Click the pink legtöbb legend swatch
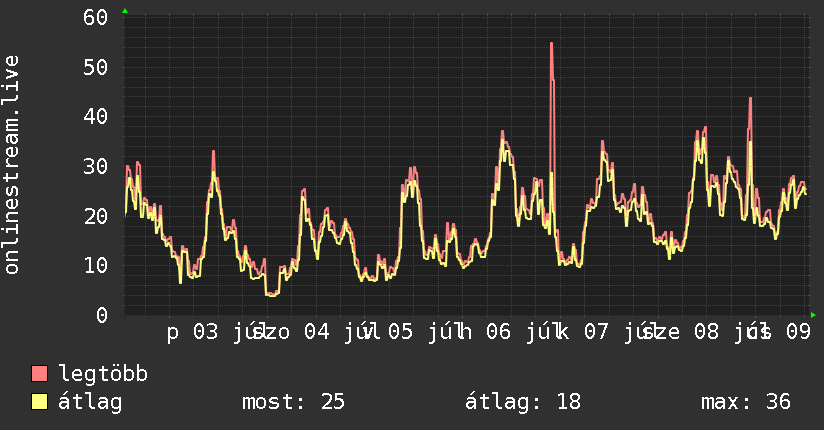The height and width of the screenshot is (430, 824). [39, 374]
